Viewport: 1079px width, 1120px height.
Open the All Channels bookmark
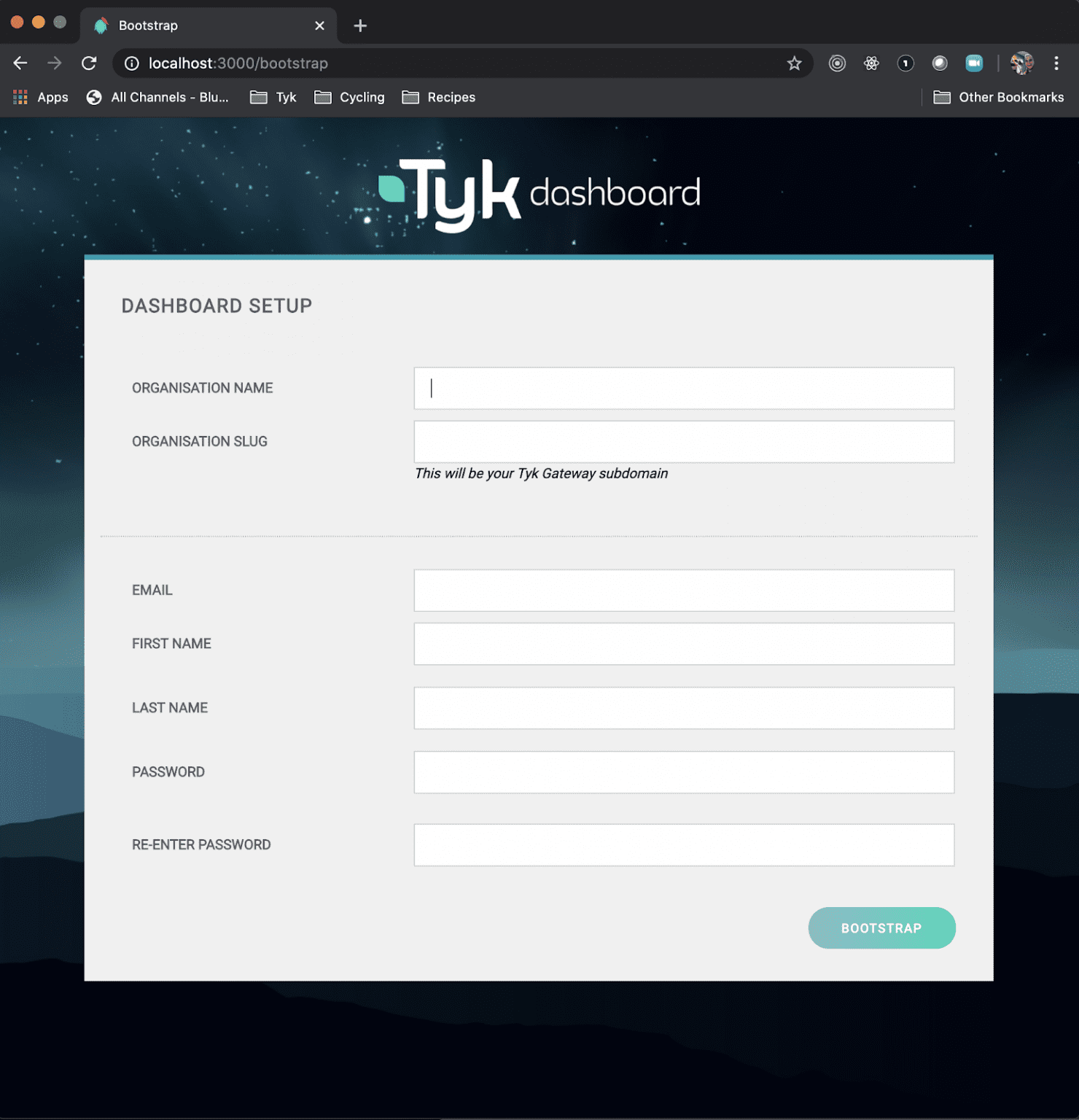pyautogui.click(x=157, y=97)
